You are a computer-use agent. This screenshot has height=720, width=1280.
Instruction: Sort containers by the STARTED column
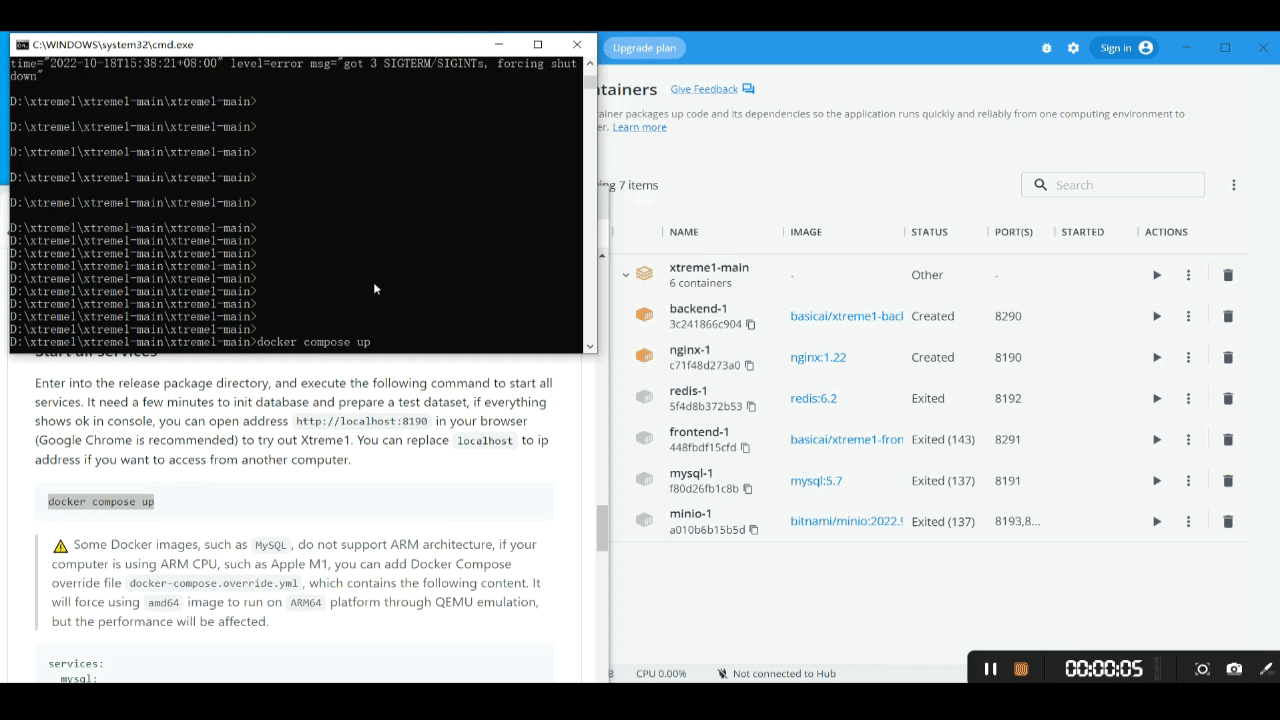(1083, 232)
